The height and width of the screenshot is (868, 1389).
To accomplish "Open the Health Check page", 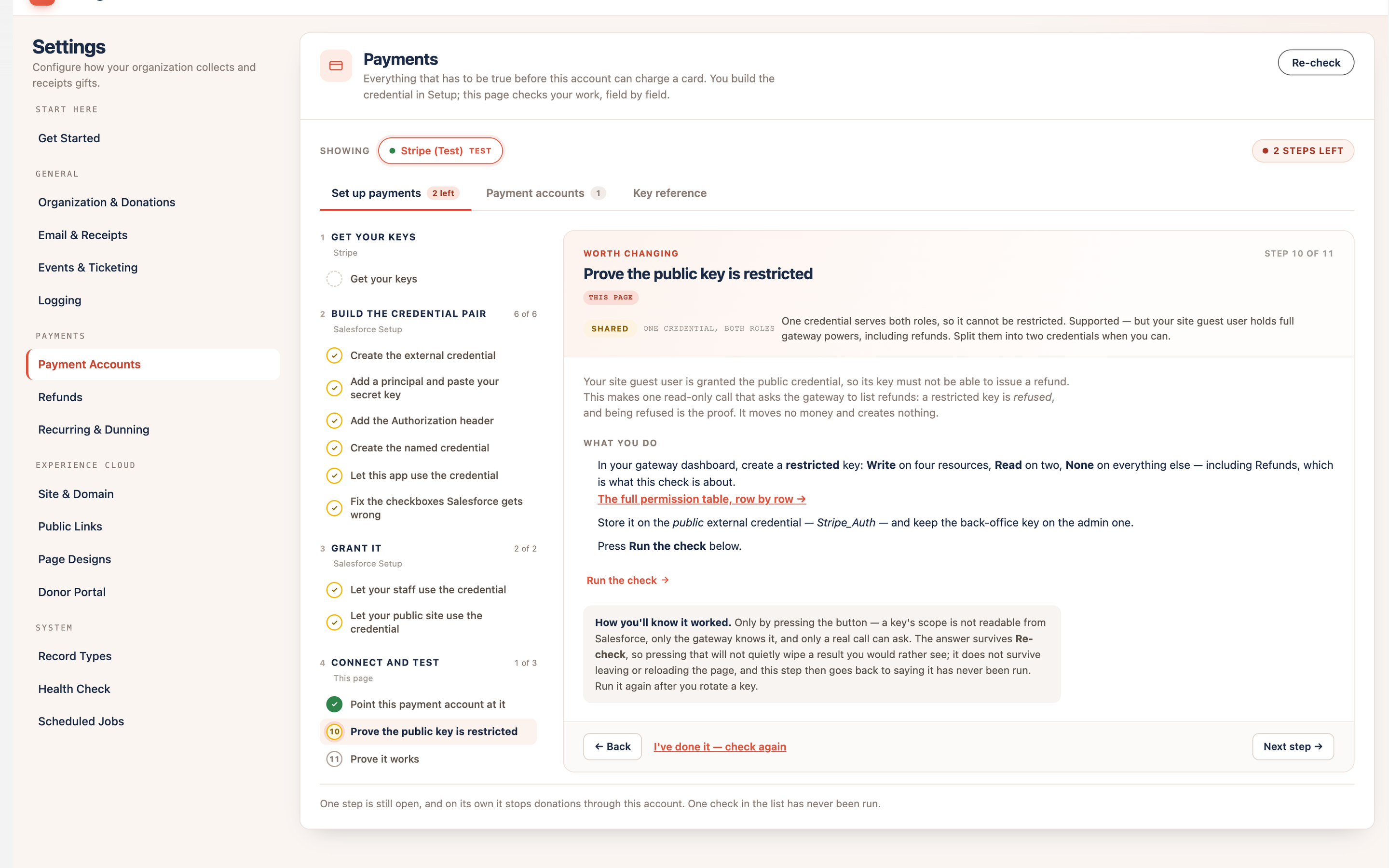I will [x=153, y=689].
